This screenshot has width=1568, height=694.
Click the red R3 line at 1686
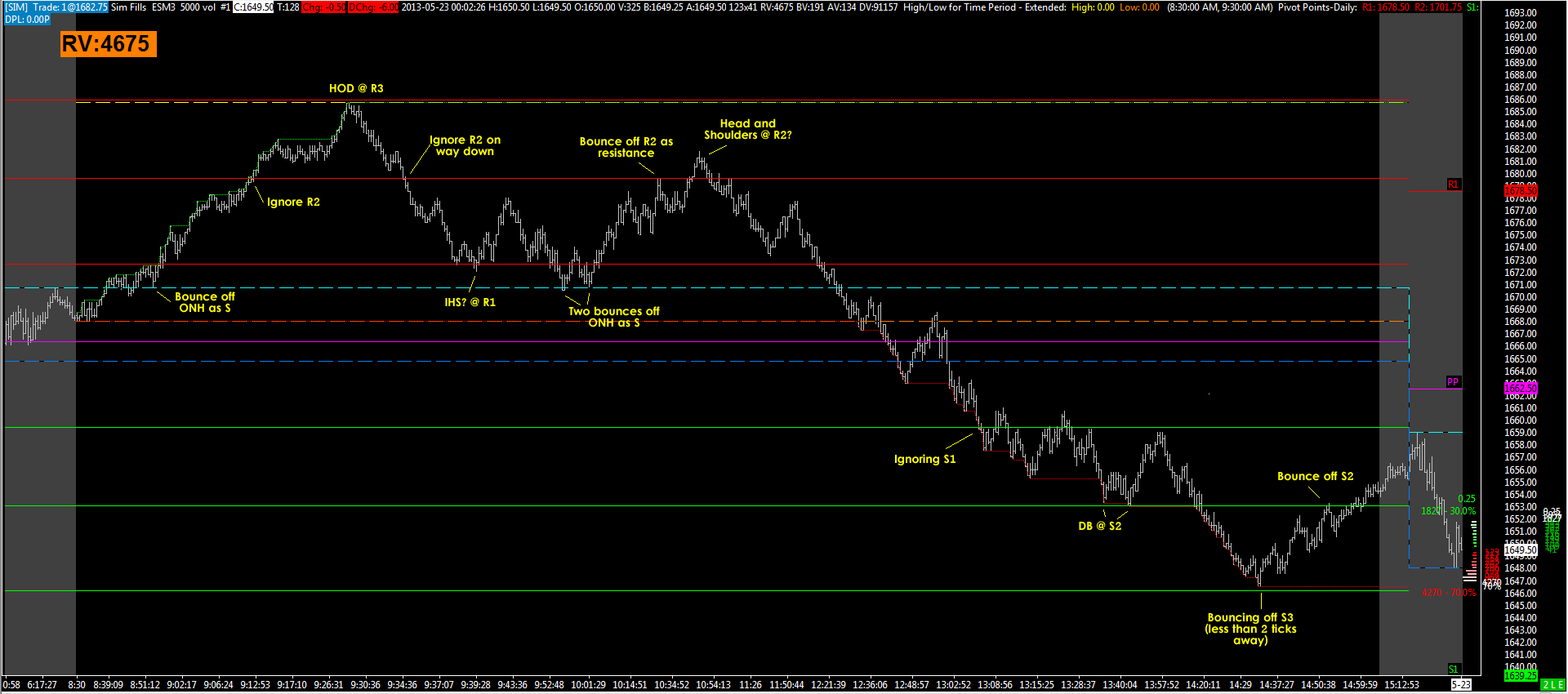click(706, 100)
